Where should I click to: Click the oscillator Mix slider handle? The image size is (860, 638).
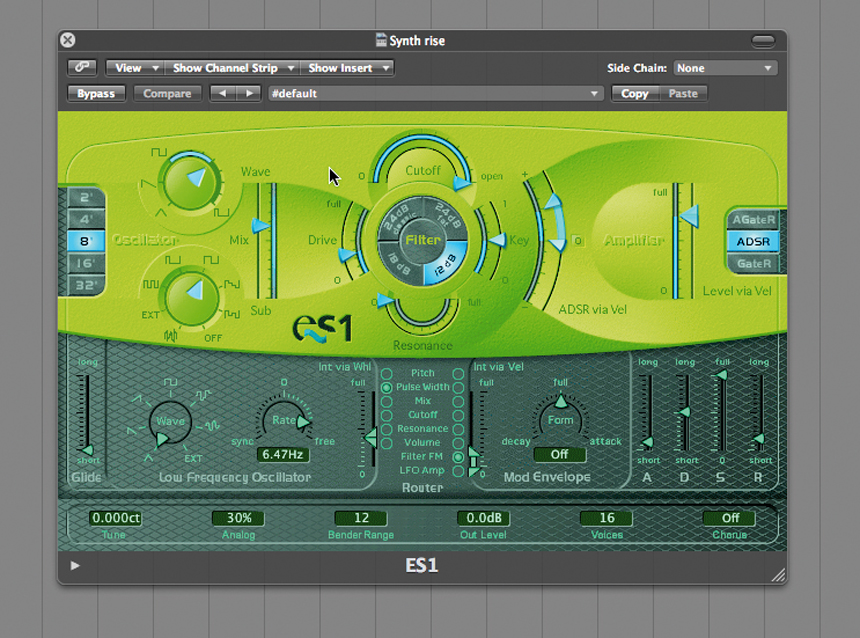(x=261, y=225)
